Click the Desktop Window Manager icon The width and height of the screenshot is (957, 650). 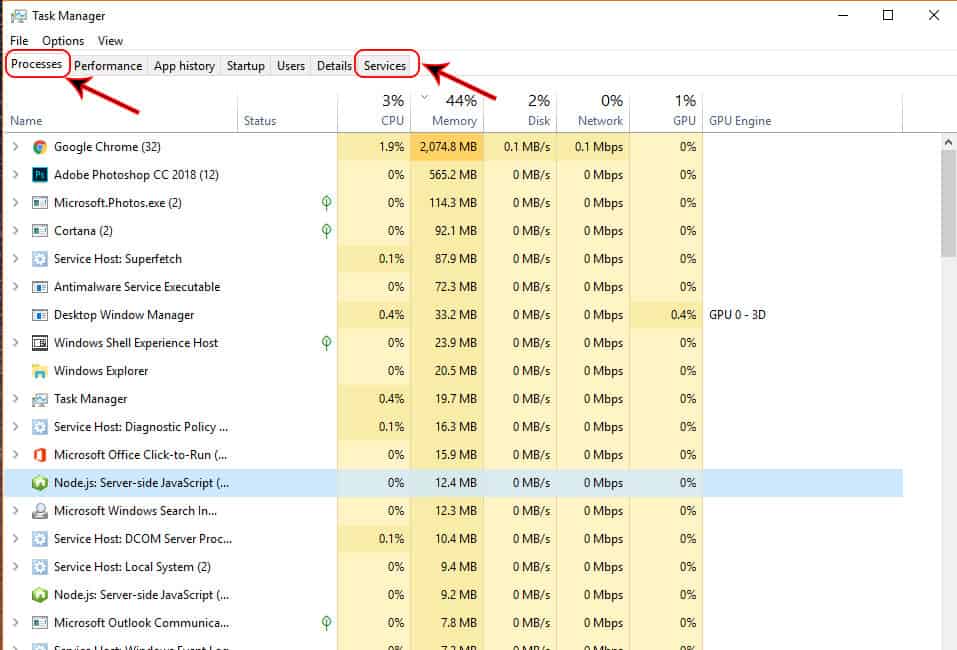[40, 315]
